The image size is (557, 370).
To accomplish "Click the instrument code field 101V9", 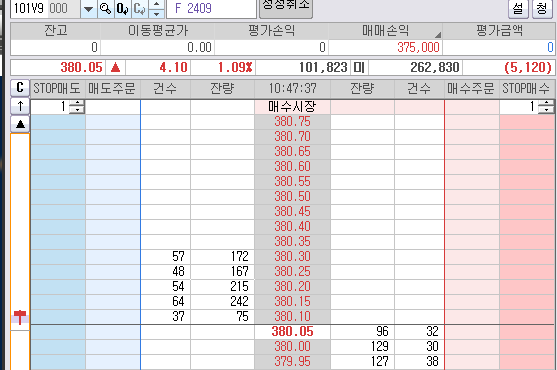I will [45, 9].
